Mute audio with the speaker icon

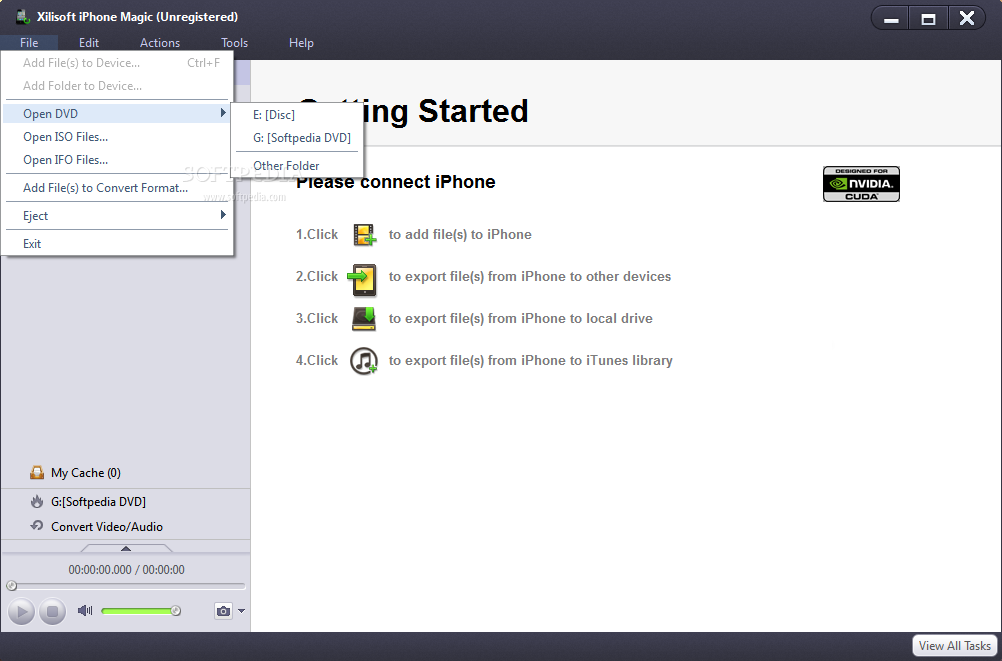coord(85,610)
